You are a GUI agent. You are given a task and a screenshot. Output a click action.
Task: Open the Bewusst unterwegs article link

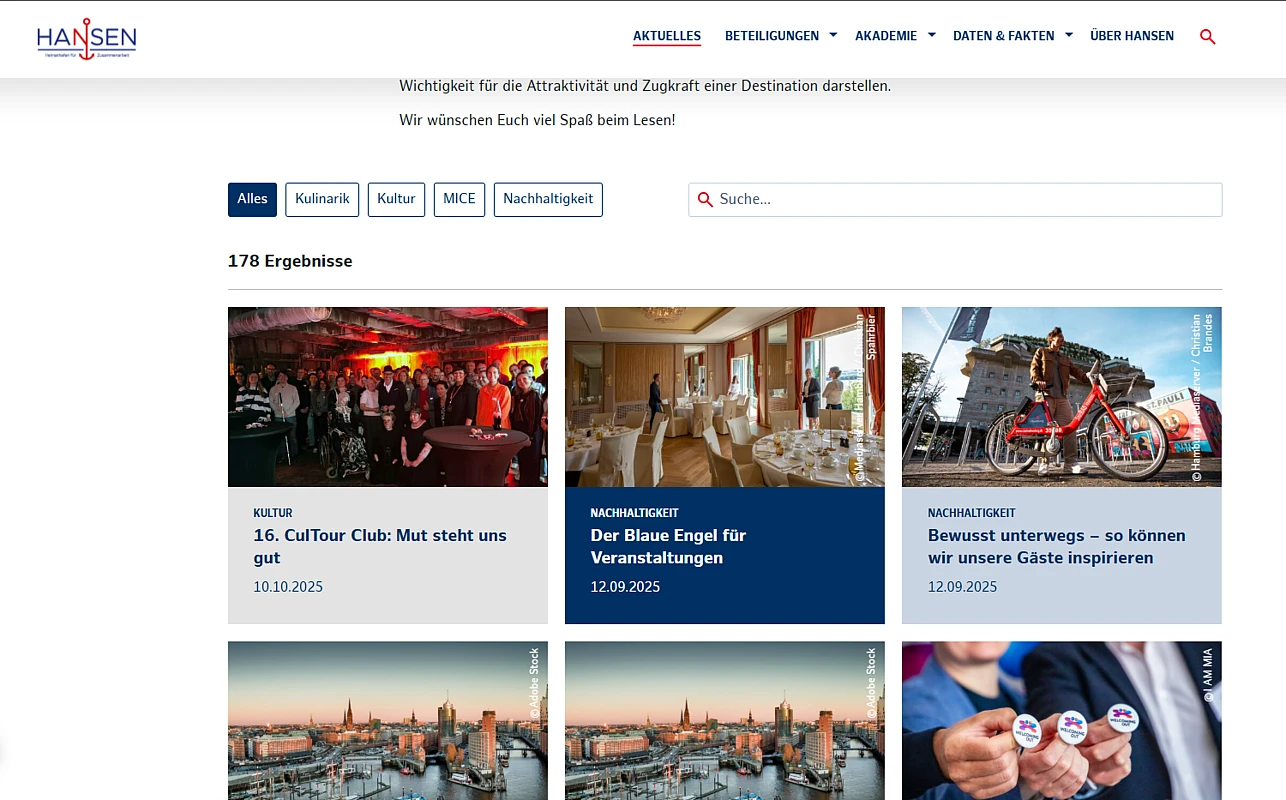[1056, 546]
